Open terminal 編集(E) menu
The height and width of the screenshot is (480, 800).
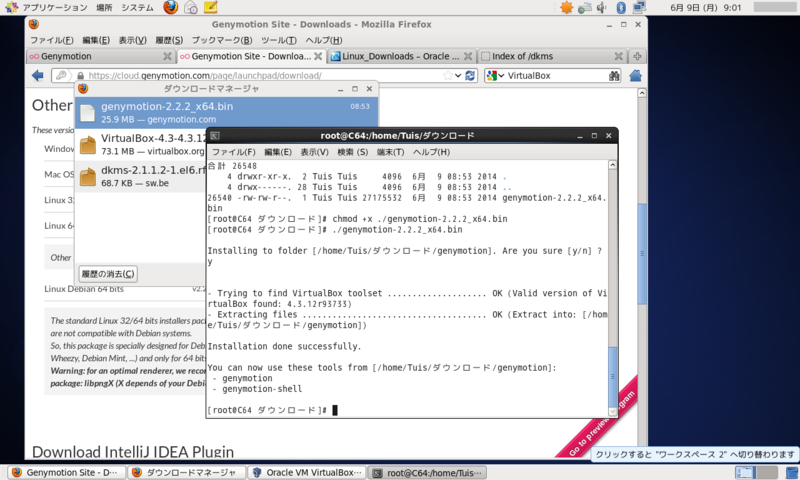click(278, 152)
